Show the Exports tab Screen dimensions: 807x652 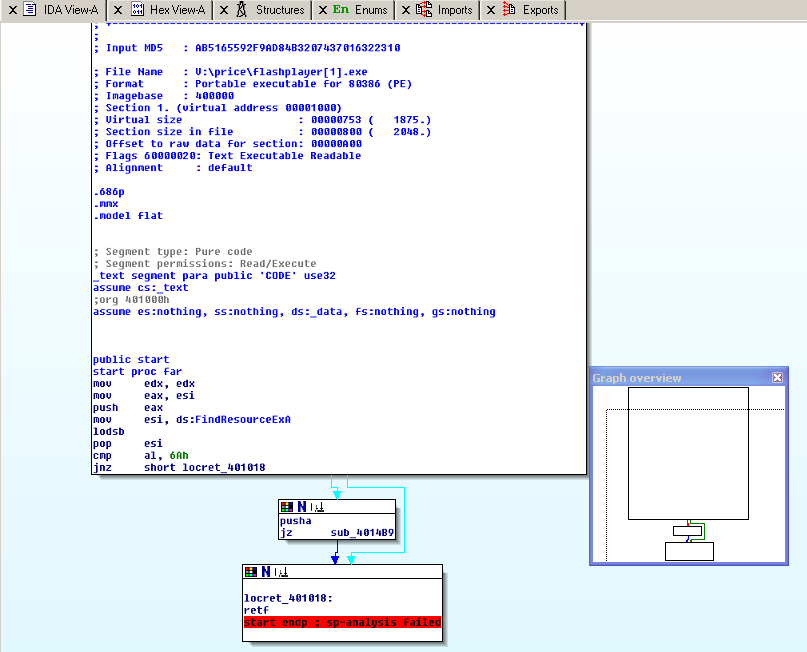[540, 10]
